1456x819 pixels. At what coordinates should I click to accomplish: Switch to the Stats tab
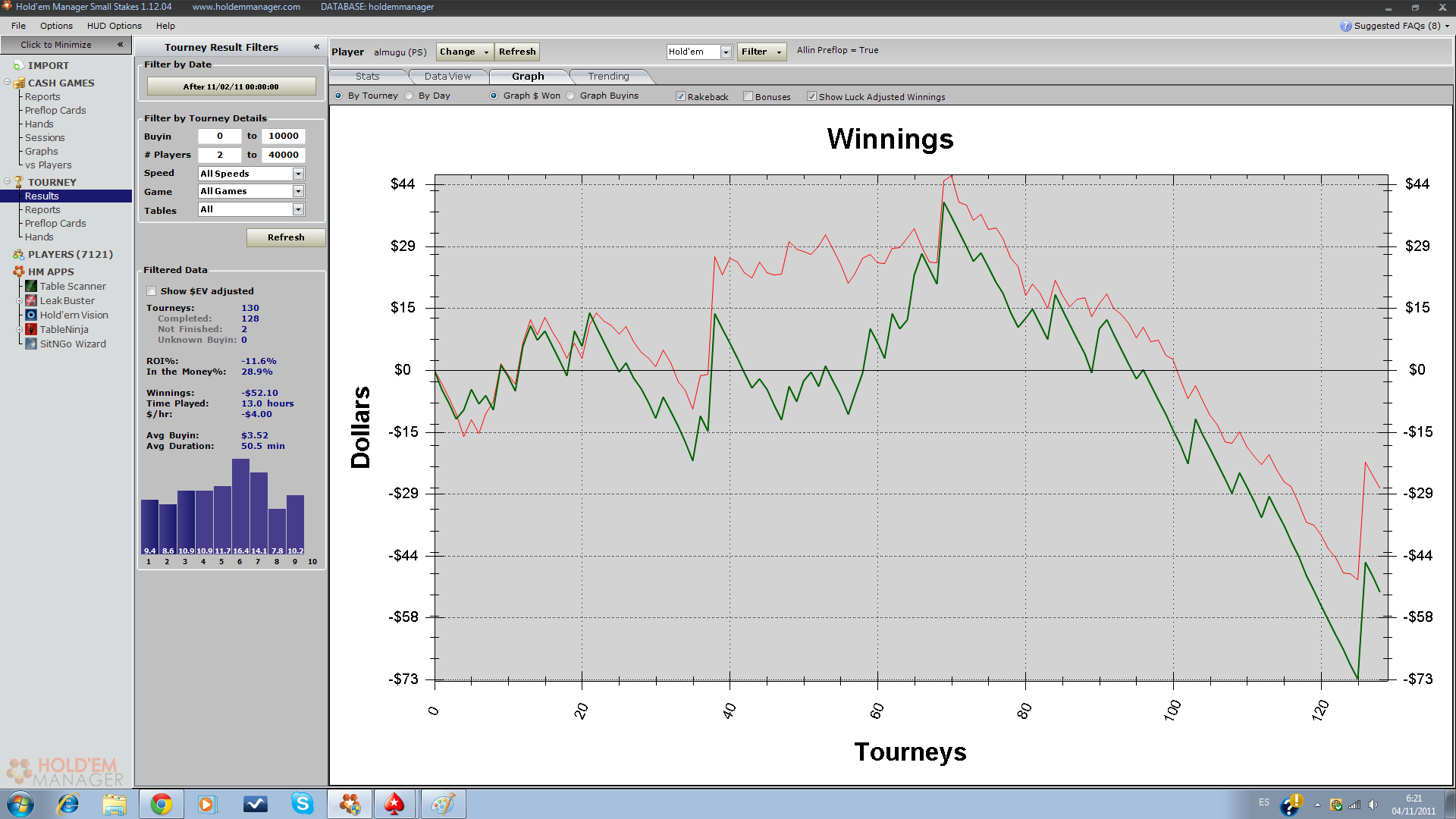tap(367, 77)
